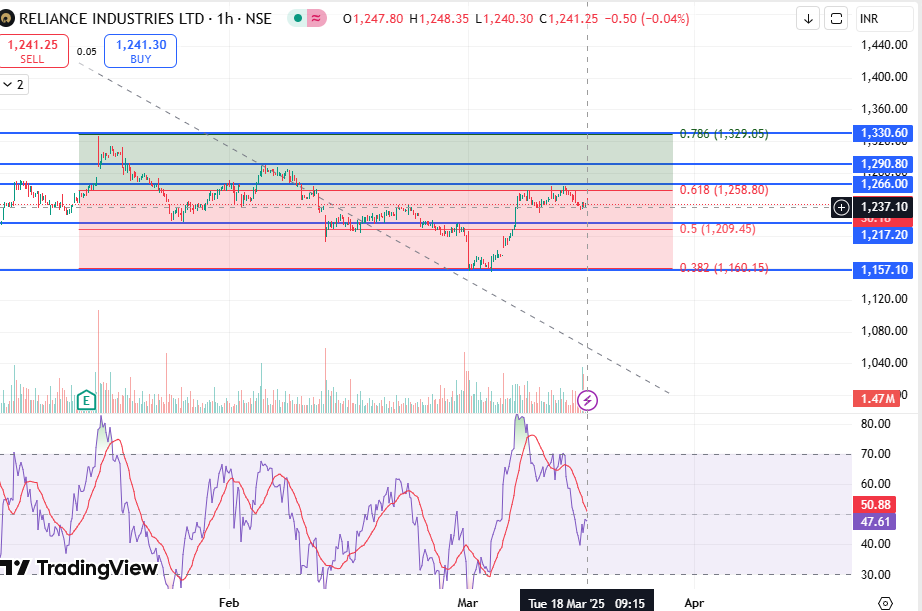Click the Reliance Industries company logo icon
The image size is (922, 611).
click(x=7, y=19)
